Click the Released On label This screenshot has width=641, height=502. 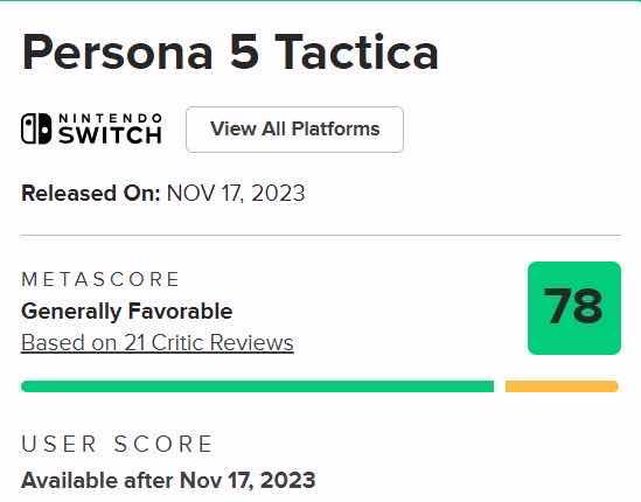click(x=90, y=193)
